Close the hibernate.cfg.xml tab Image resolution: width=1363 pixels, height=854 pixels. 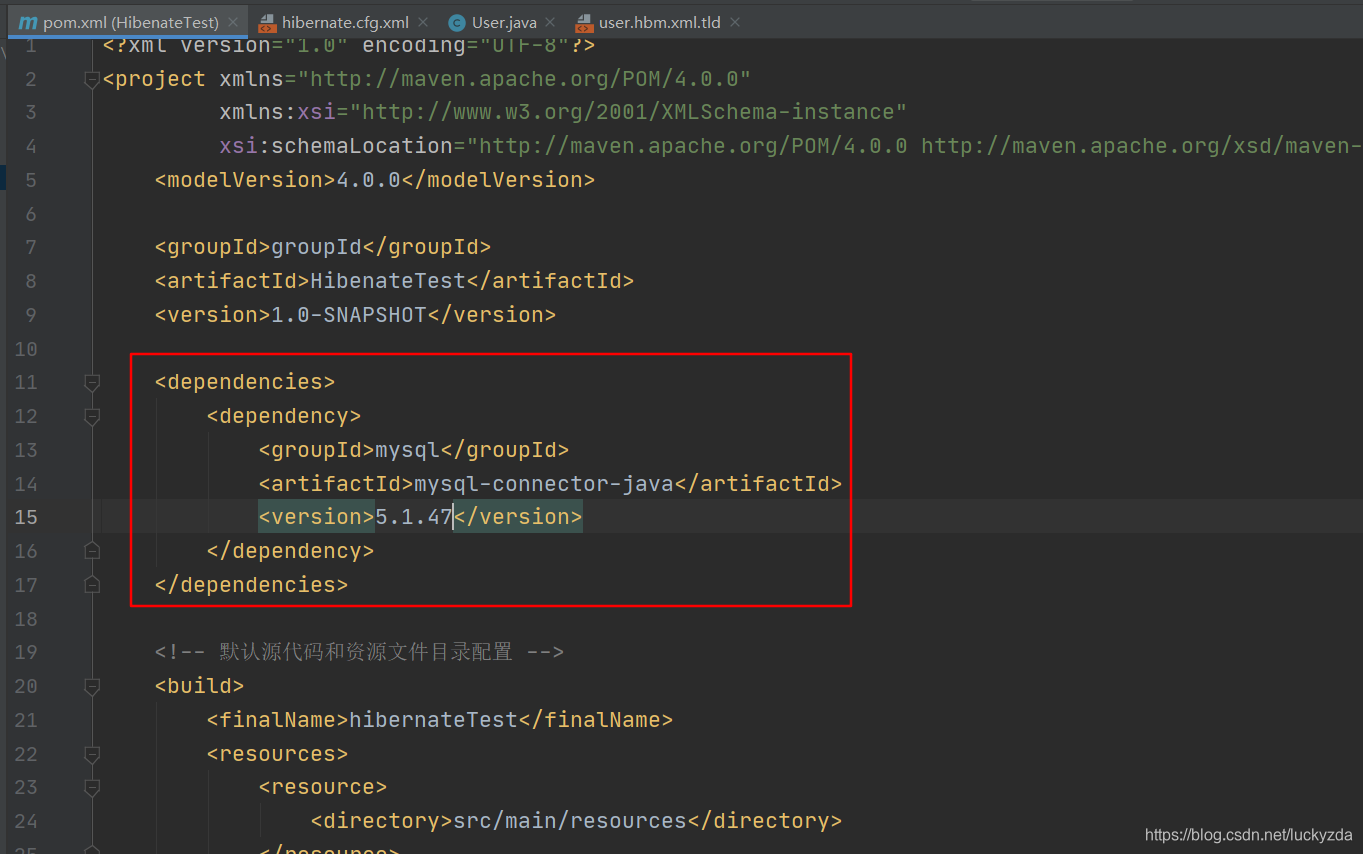click(x=423, y=22)
